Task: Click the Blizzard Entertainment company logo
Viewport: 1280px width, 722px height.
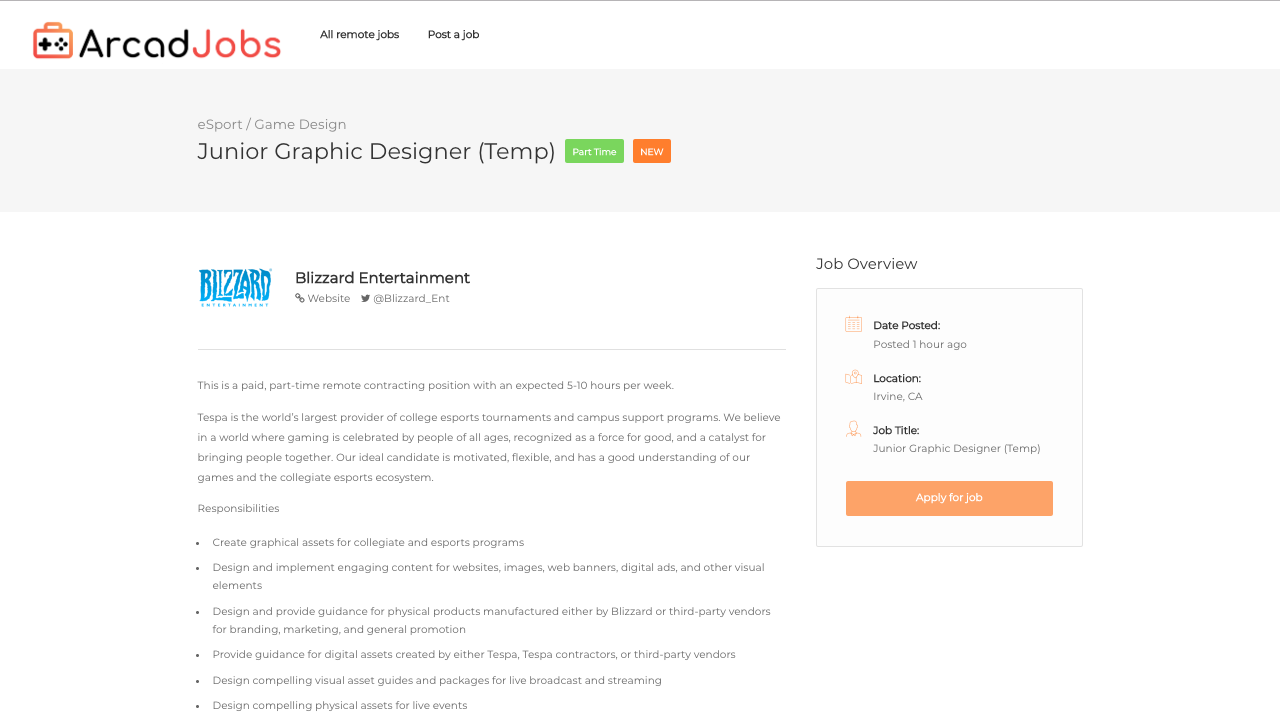Action: tap(235, 286)
